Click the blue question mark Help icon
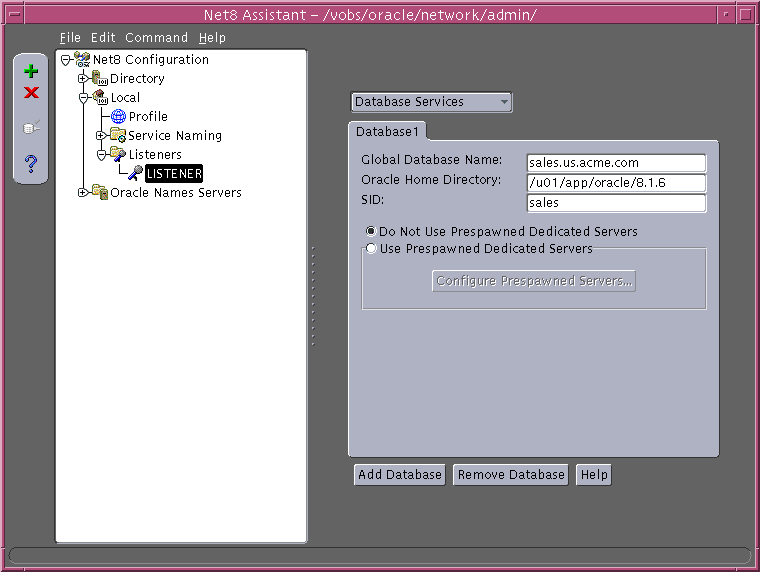760x572 pixels. (x=31, y=164)
